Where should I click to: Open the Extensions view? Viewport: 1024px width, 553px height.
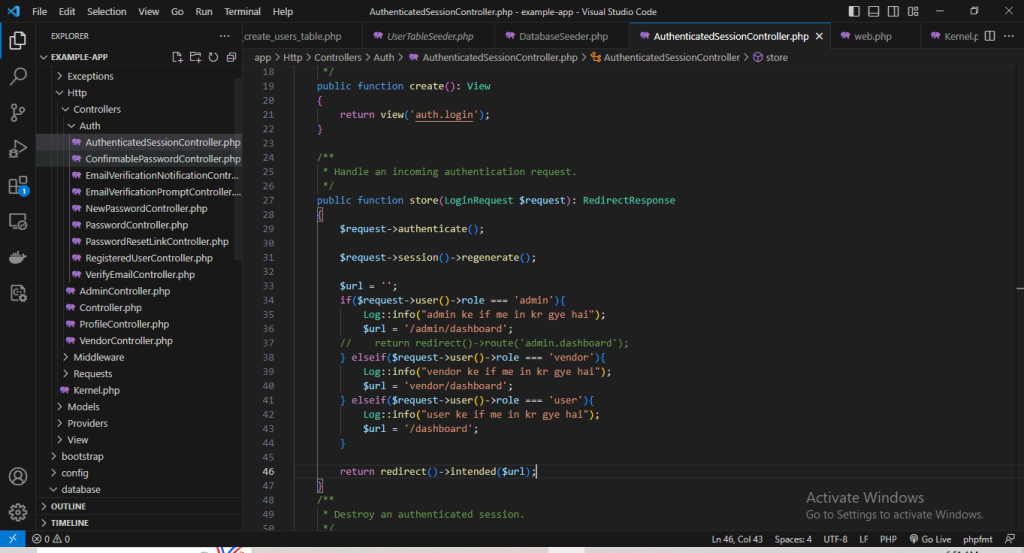pyautogui.click(x=17, y=186)
